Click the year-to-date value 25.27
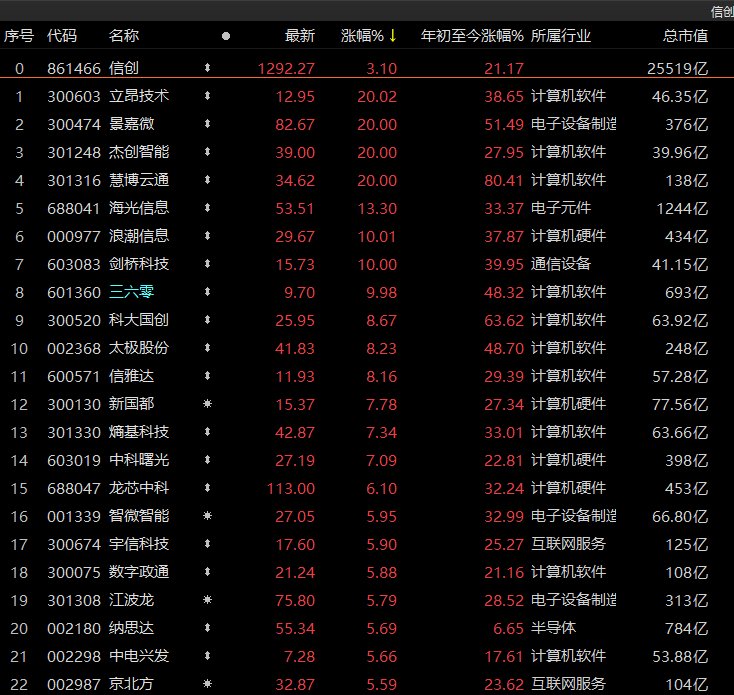The width and height of the screenshot is (734, 695). point(504,545)
